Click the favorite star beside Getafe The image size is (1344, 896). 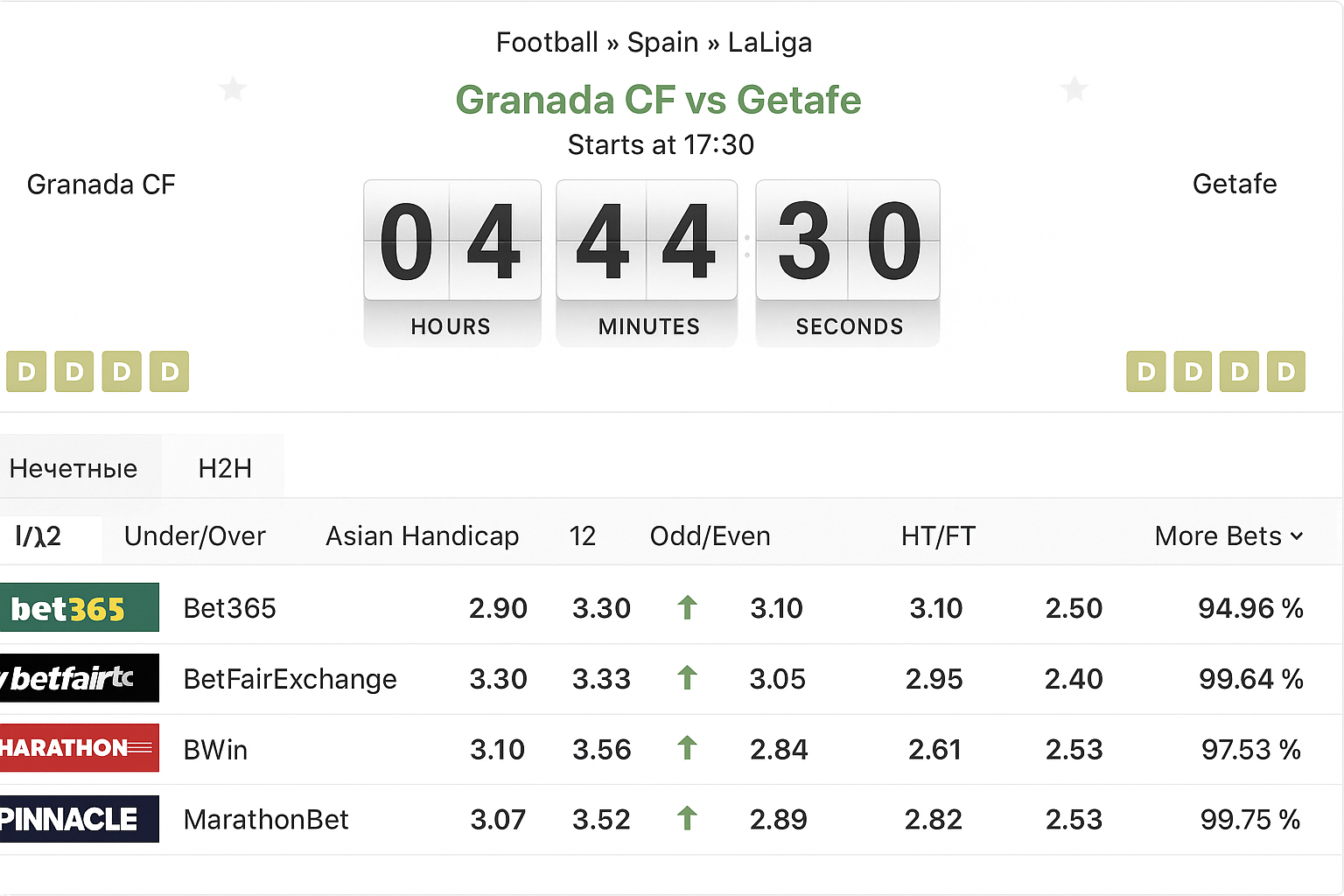1074,88
